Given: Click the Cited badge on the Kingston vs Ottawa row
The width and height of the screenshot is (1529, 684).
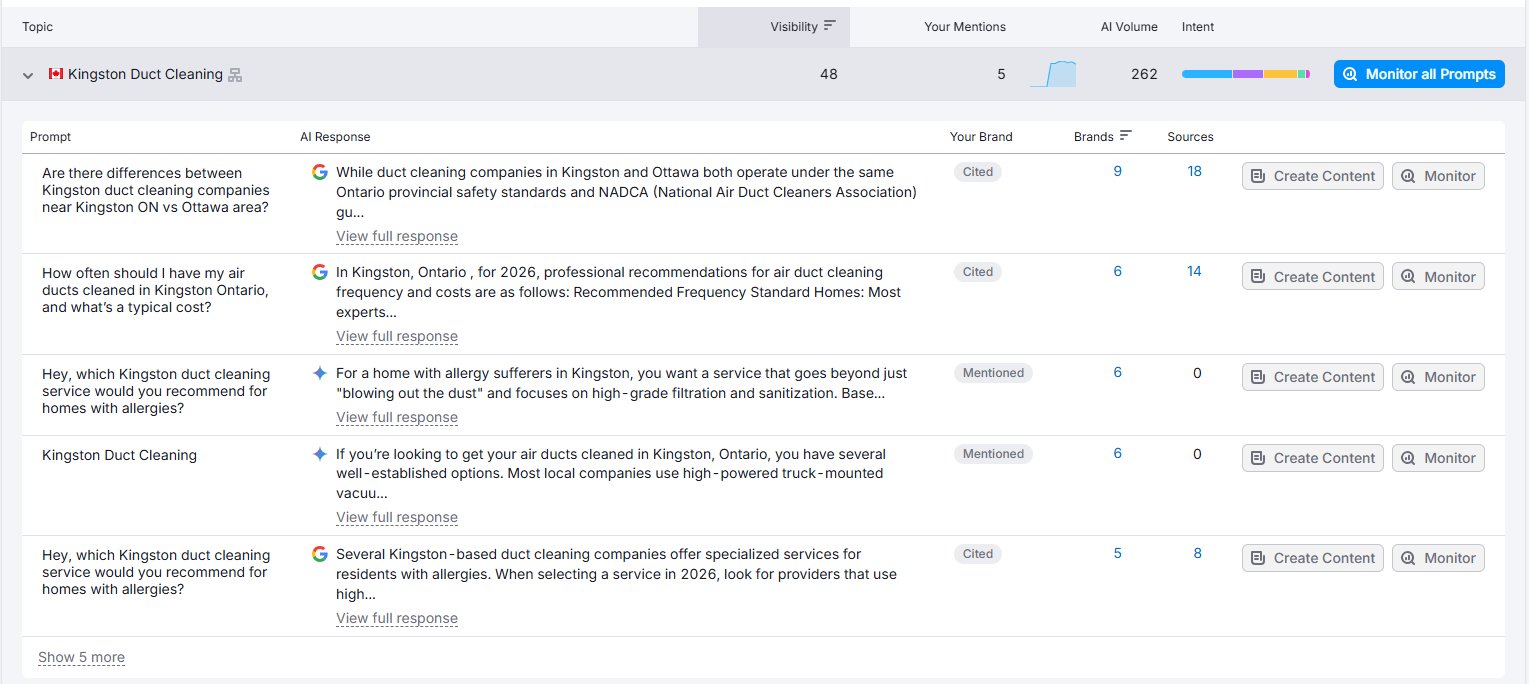Looking at the screenshot, I should 978,172.
